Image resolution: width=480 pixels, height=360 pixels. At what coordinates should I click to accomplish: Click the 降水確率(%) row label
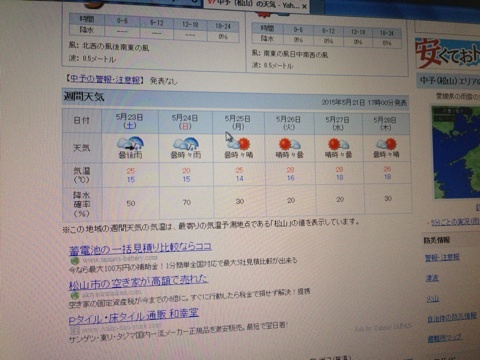82,204
